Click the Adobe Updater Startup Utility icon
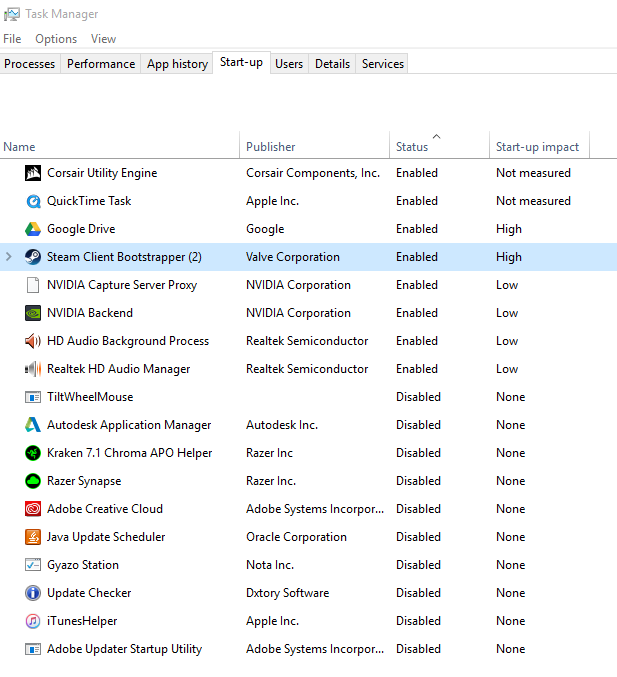 (x=33, y=649)
